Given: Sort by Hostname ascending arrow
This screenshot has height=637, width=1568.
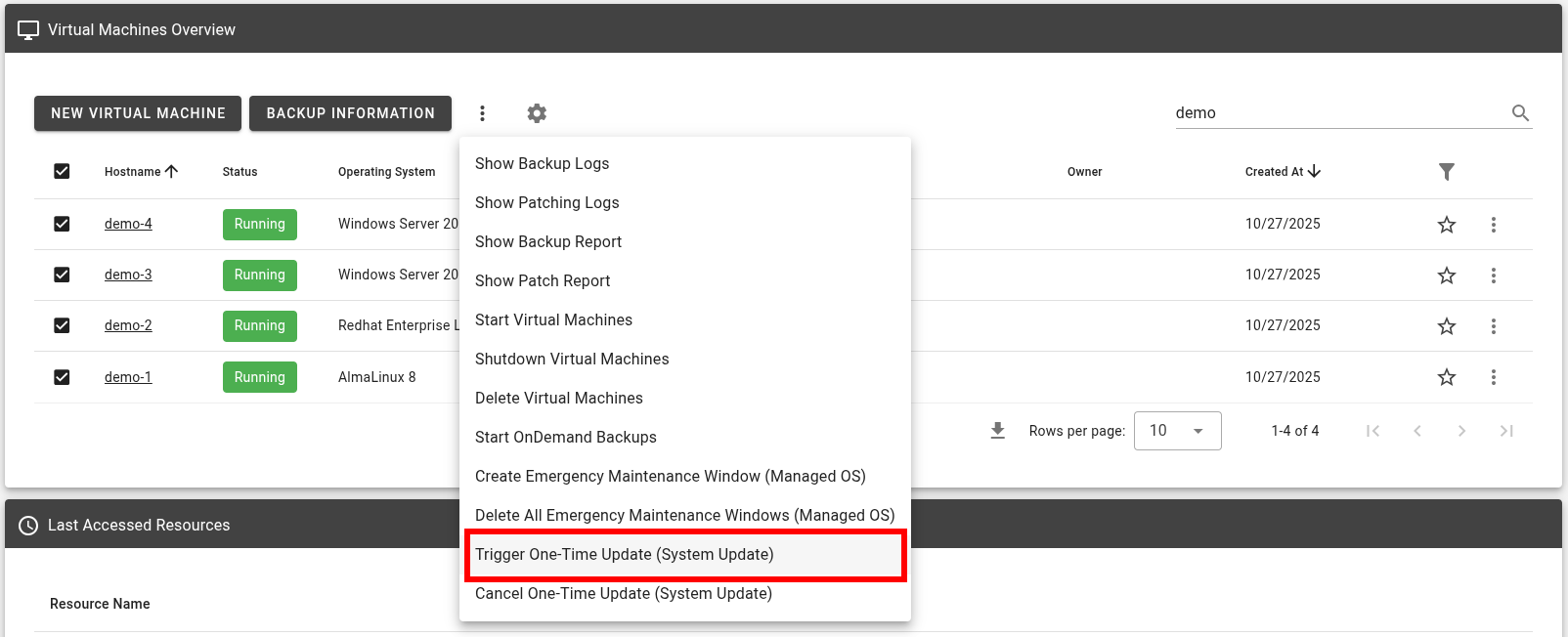Looking at the screenshot, I should click(172, 171).
